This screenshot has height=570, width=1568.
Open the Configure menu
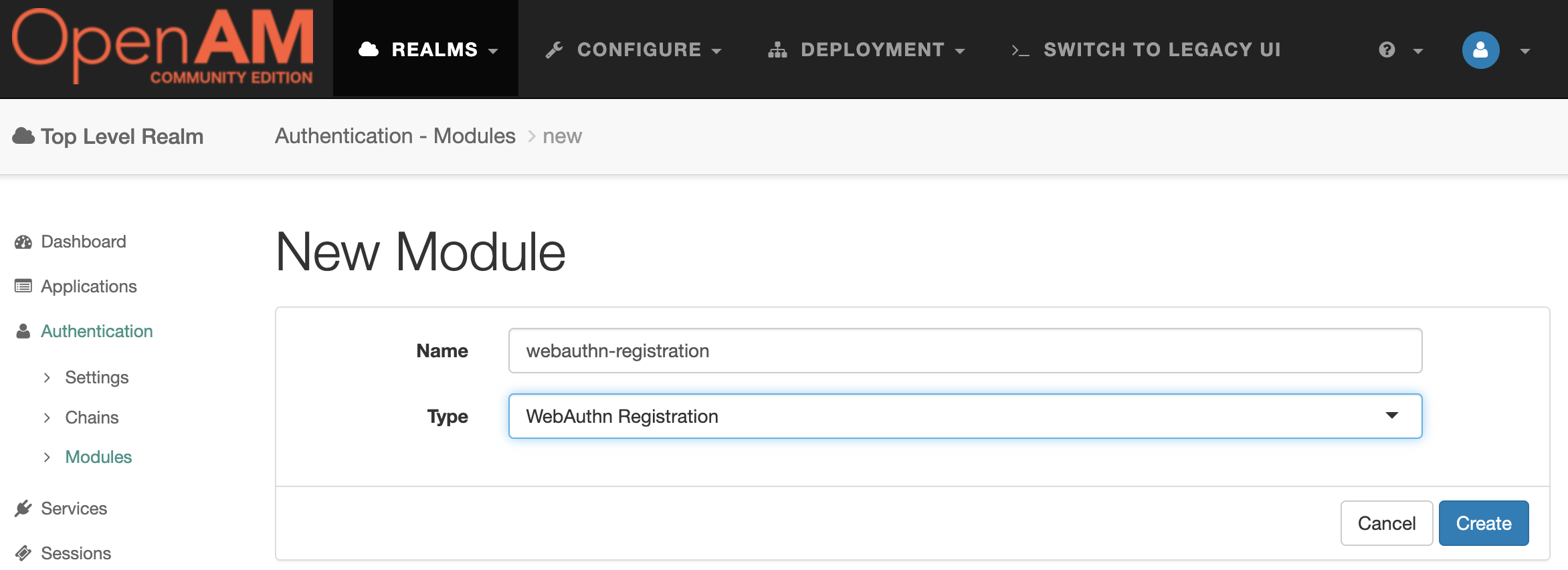click(x=633, y=50)
